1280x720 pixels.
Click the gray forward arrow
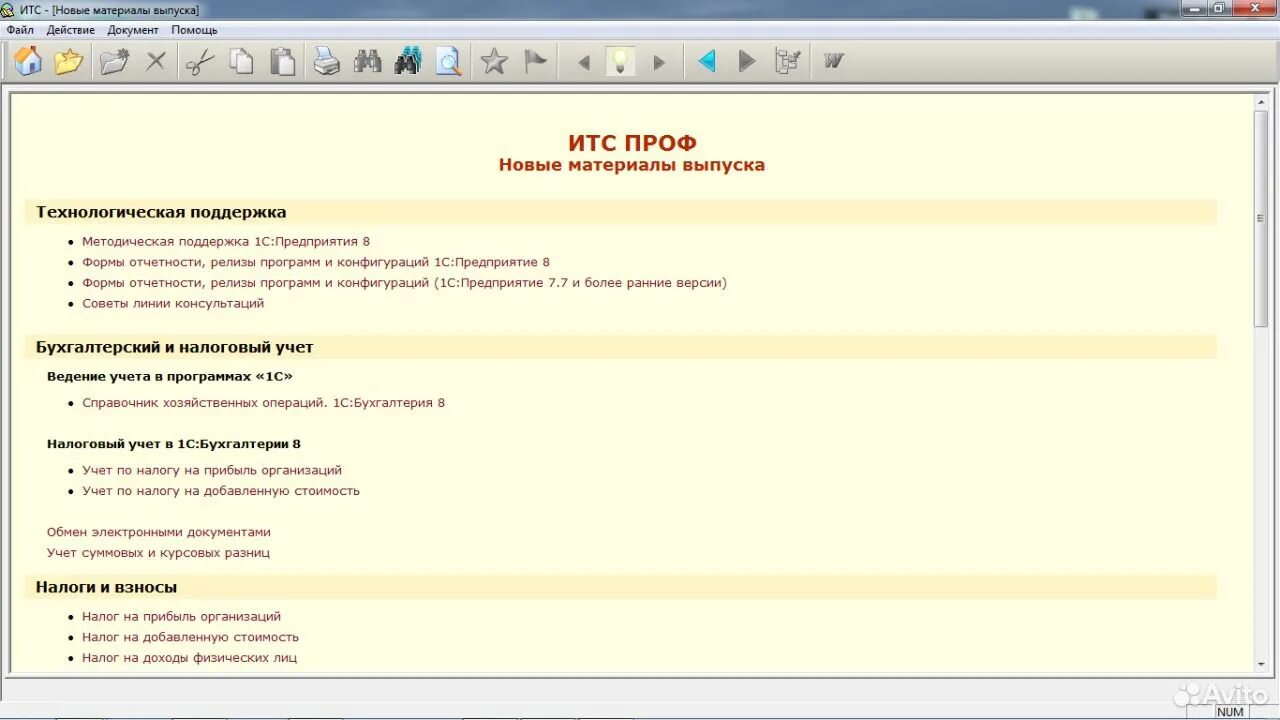pyautogui.click(x=746, y=62)
